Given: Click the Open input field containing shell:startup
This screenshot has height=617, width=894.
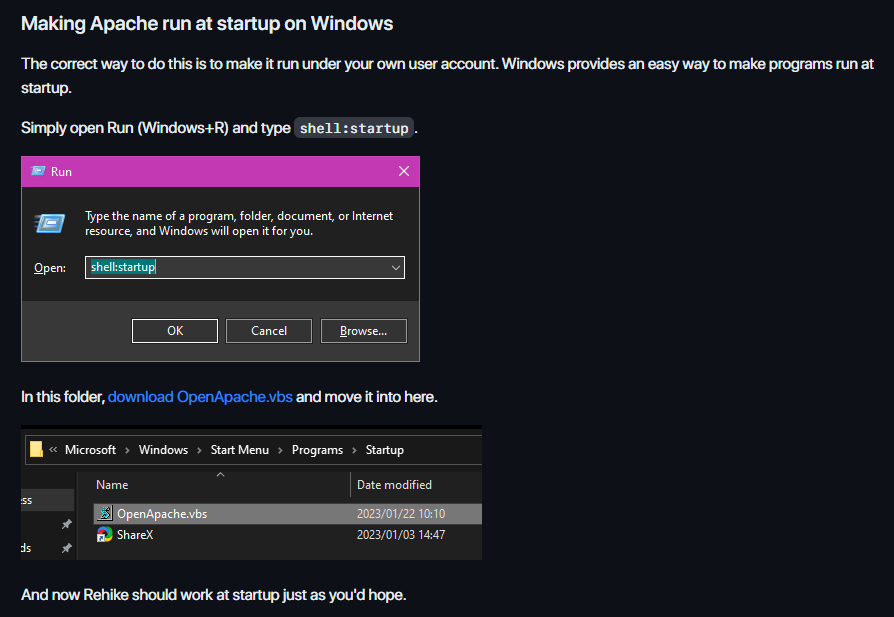Looking at the screenshot, I should coord(245,267).
